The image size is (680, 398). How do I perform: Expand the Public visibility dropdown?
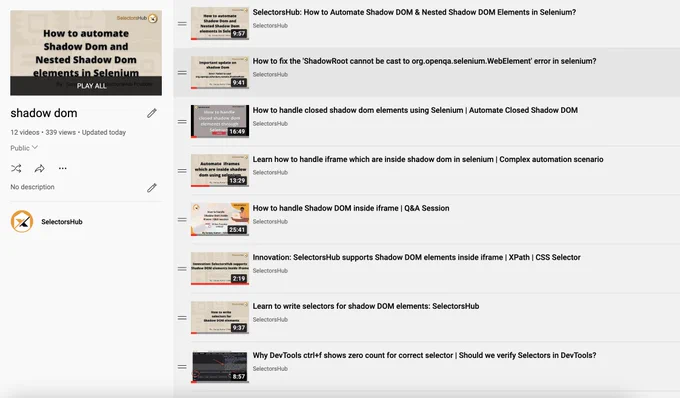(24, 148)
